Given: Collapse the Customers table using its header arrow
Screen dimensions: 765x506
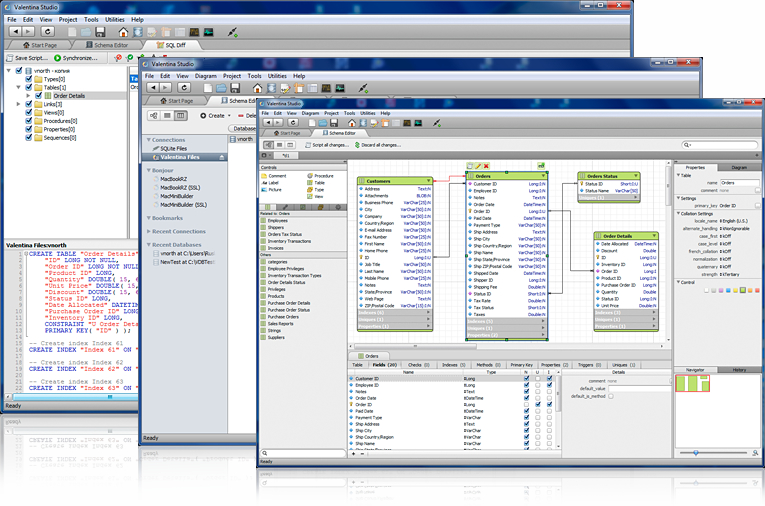Looking at the screenshot, I should coord(428,181).
